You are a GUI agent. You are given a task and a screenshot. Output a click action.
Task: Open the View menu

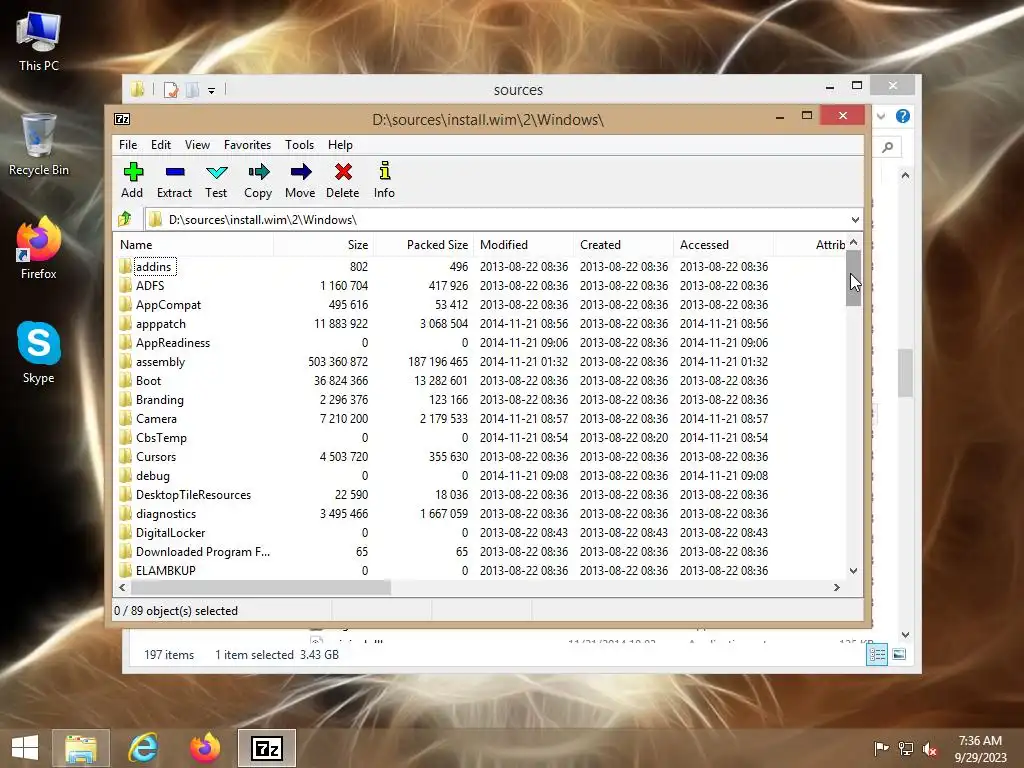coord(197,145)
